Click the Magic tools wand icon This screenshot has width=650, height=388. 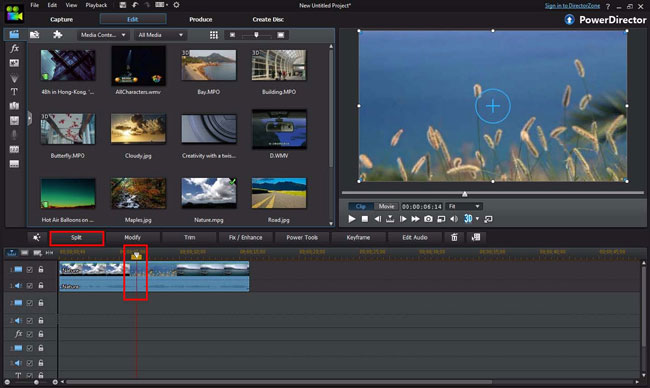pyautogui.click(x=36, y=237)
